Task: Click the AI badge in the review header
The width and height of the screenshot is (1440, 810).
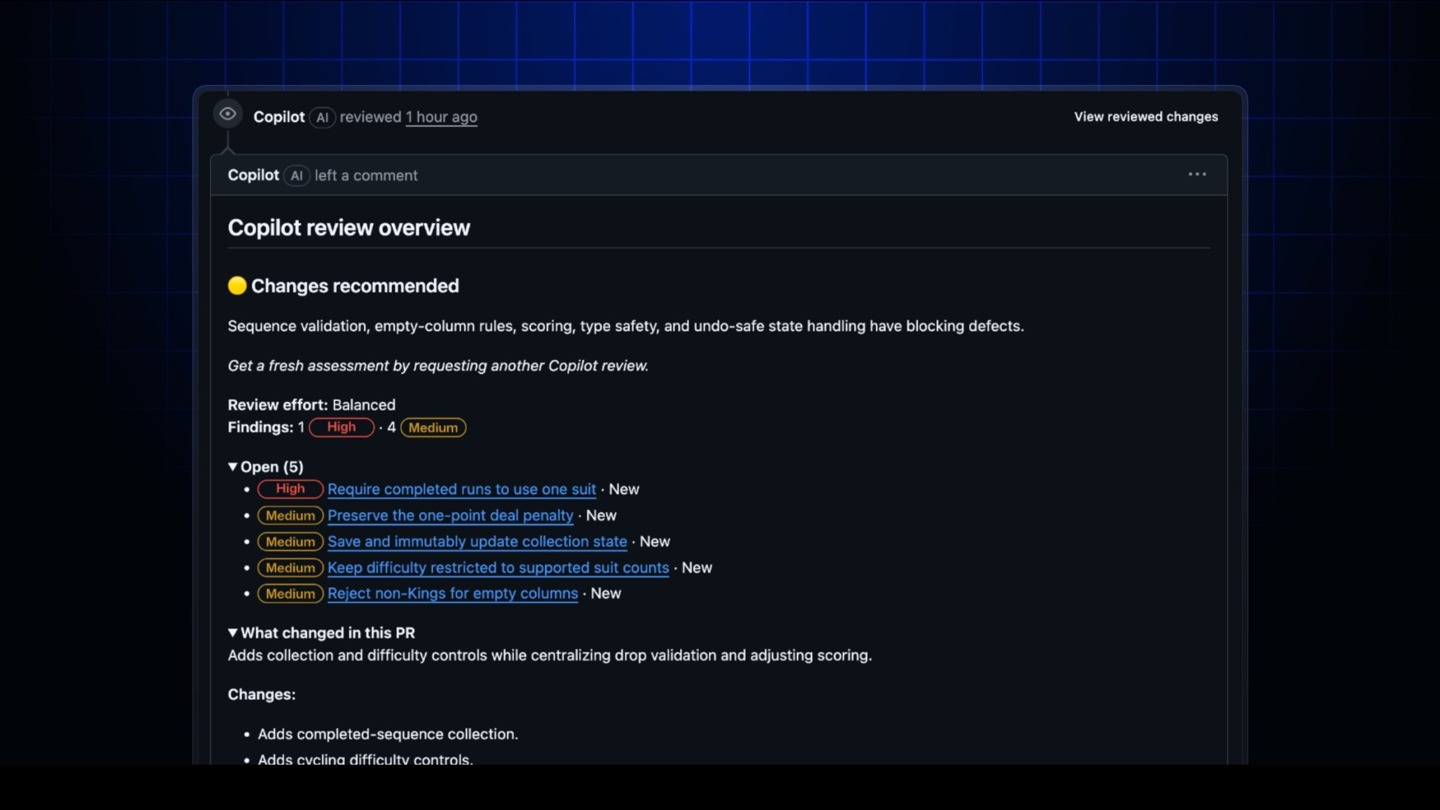Action: tap(322, 117)
